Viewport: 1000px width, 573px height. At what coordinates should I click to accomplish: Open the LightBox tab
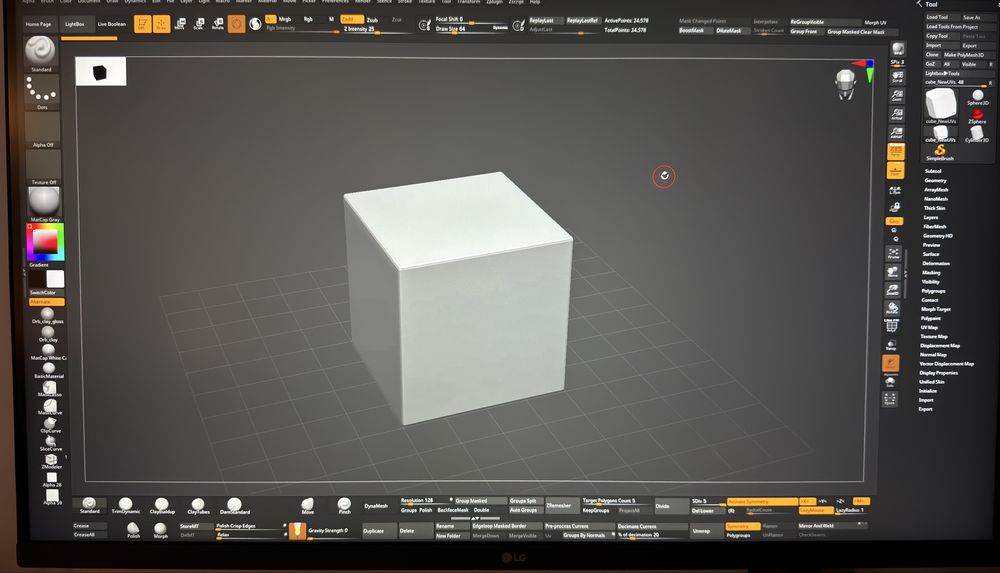coord(75,24)
